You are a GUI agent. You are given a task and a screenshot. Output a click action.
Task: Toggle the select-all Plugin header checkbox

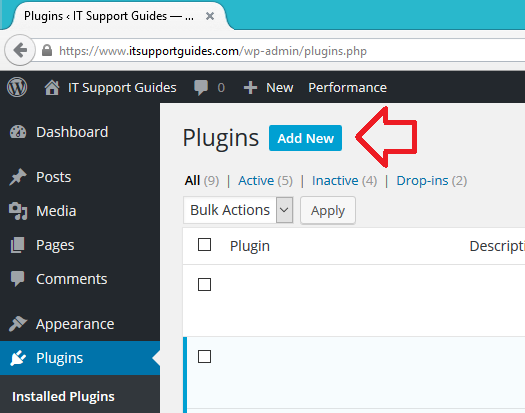click(x=204, y=245)
